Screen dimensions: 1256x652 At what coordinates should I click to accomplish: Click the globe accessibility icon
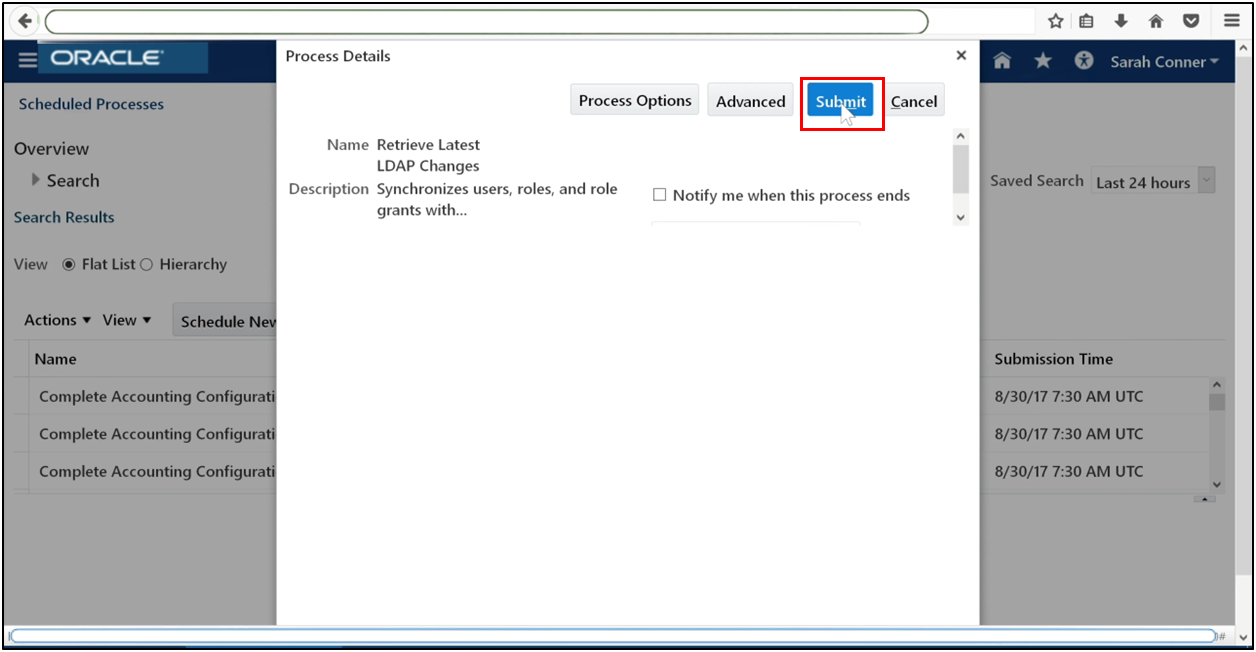click(1083, 61)
